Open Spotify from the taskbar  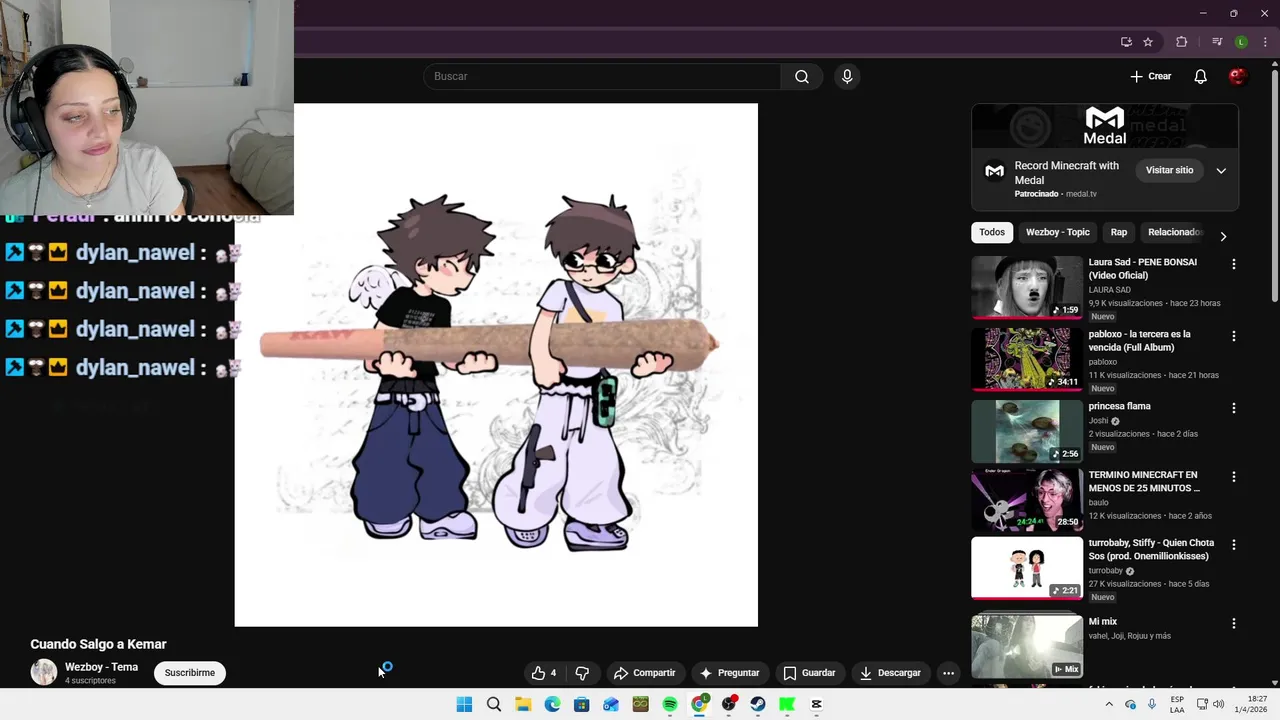tap(670, 704)
